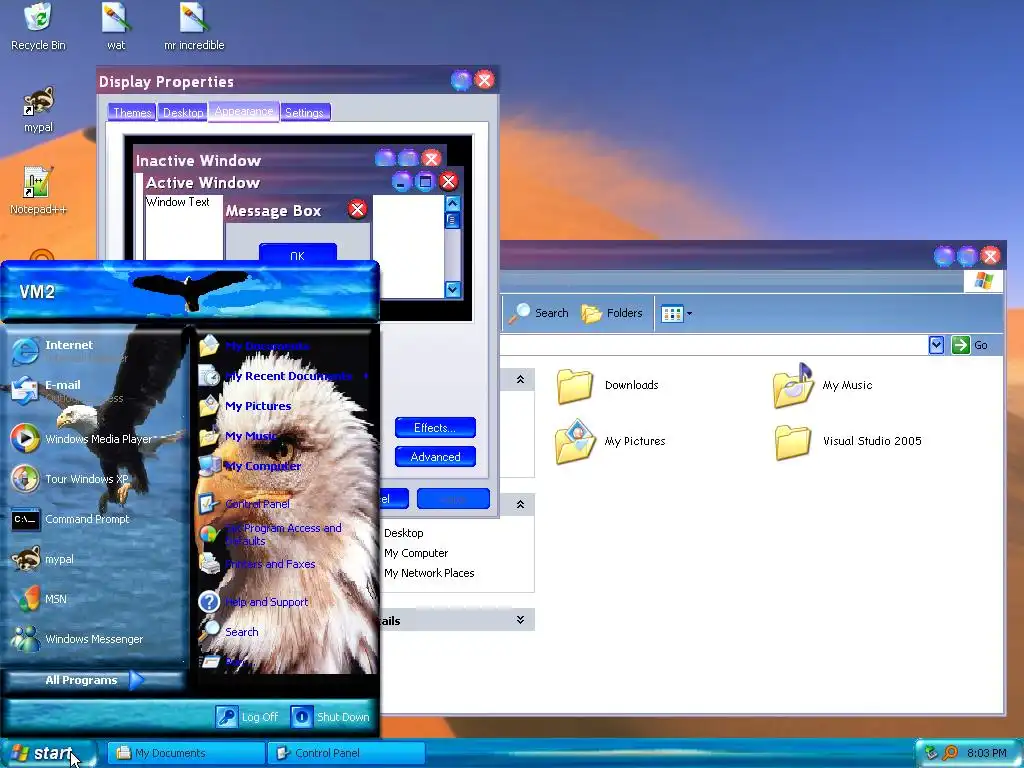
Task: Switch to My Documents taskbar button
Action: click(x=185, y=753)
